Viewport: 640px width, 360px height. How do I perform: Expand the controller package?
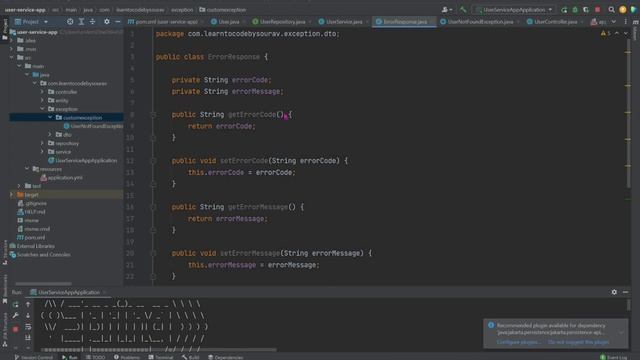pyautogui.click(x=42, y=92)
